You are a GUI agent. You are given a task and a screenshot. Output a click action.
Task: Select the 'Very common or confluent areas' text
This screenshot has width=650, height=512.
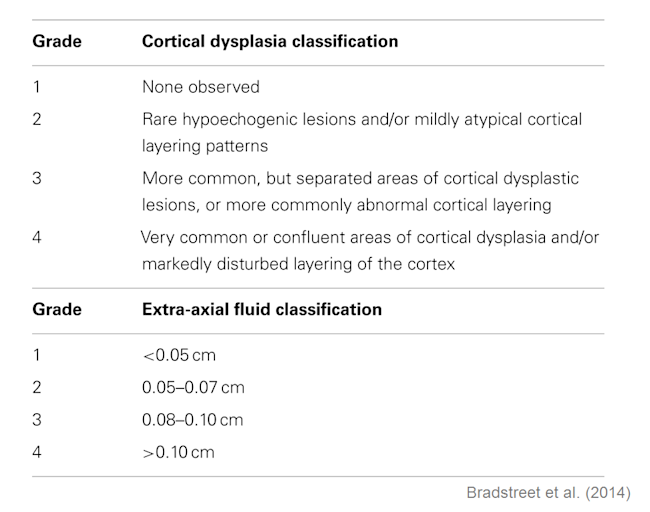(370, 250)
